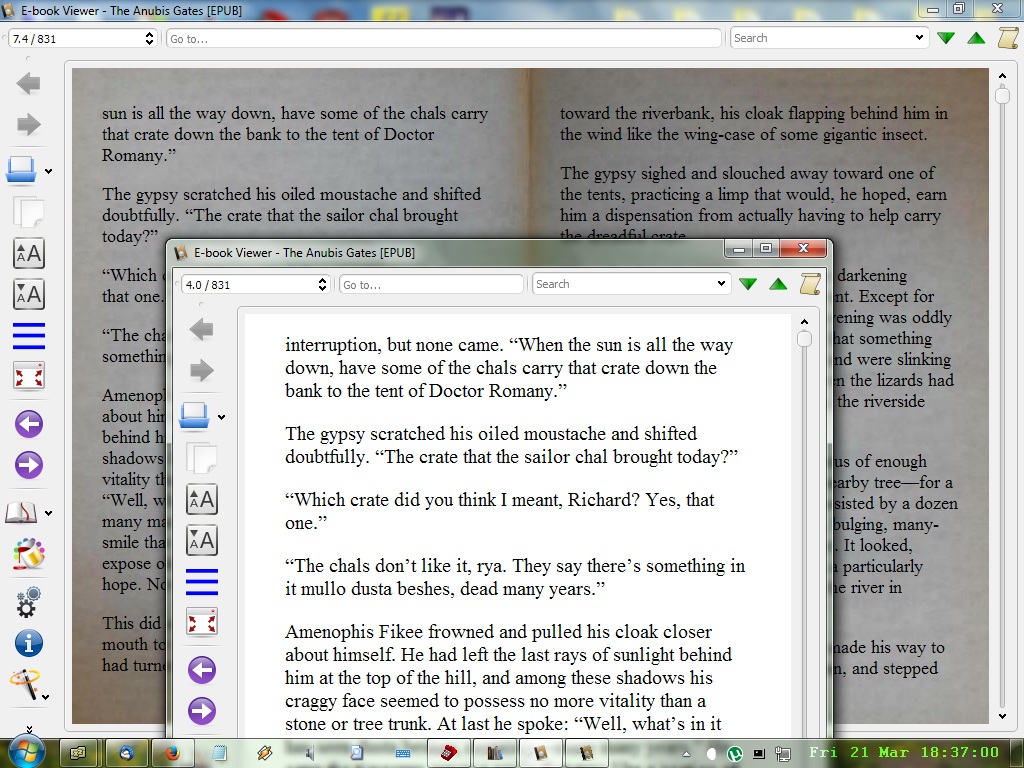This screenshot has width=1024, height=768.
Task: Click the Go to field in front window
Action: 432,285
